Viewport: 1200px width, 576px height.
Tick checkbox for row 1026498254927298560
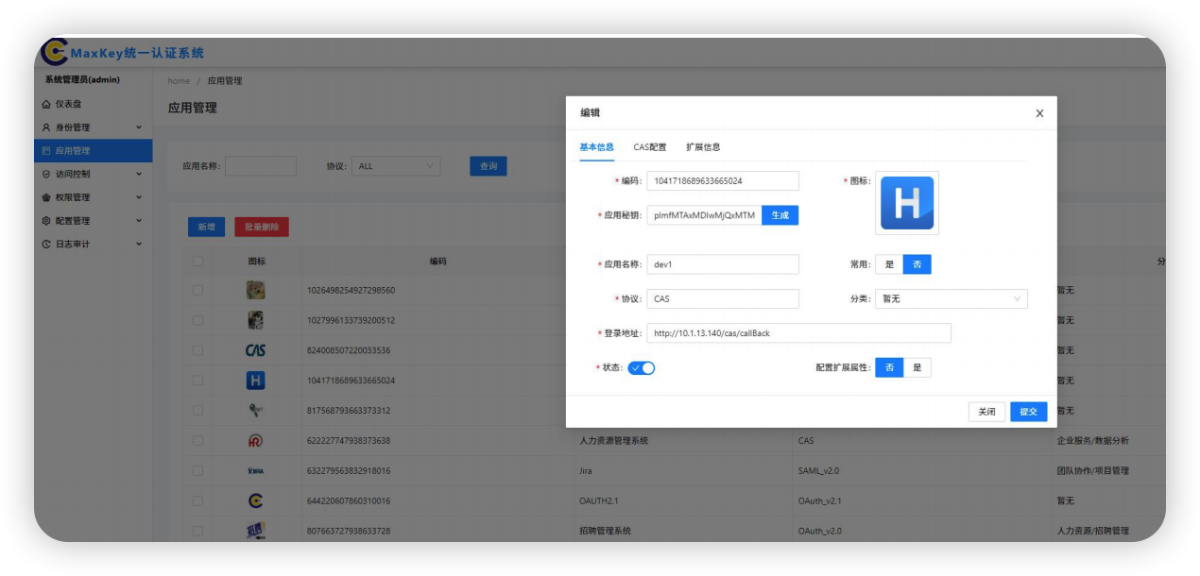tap(197, 290)
